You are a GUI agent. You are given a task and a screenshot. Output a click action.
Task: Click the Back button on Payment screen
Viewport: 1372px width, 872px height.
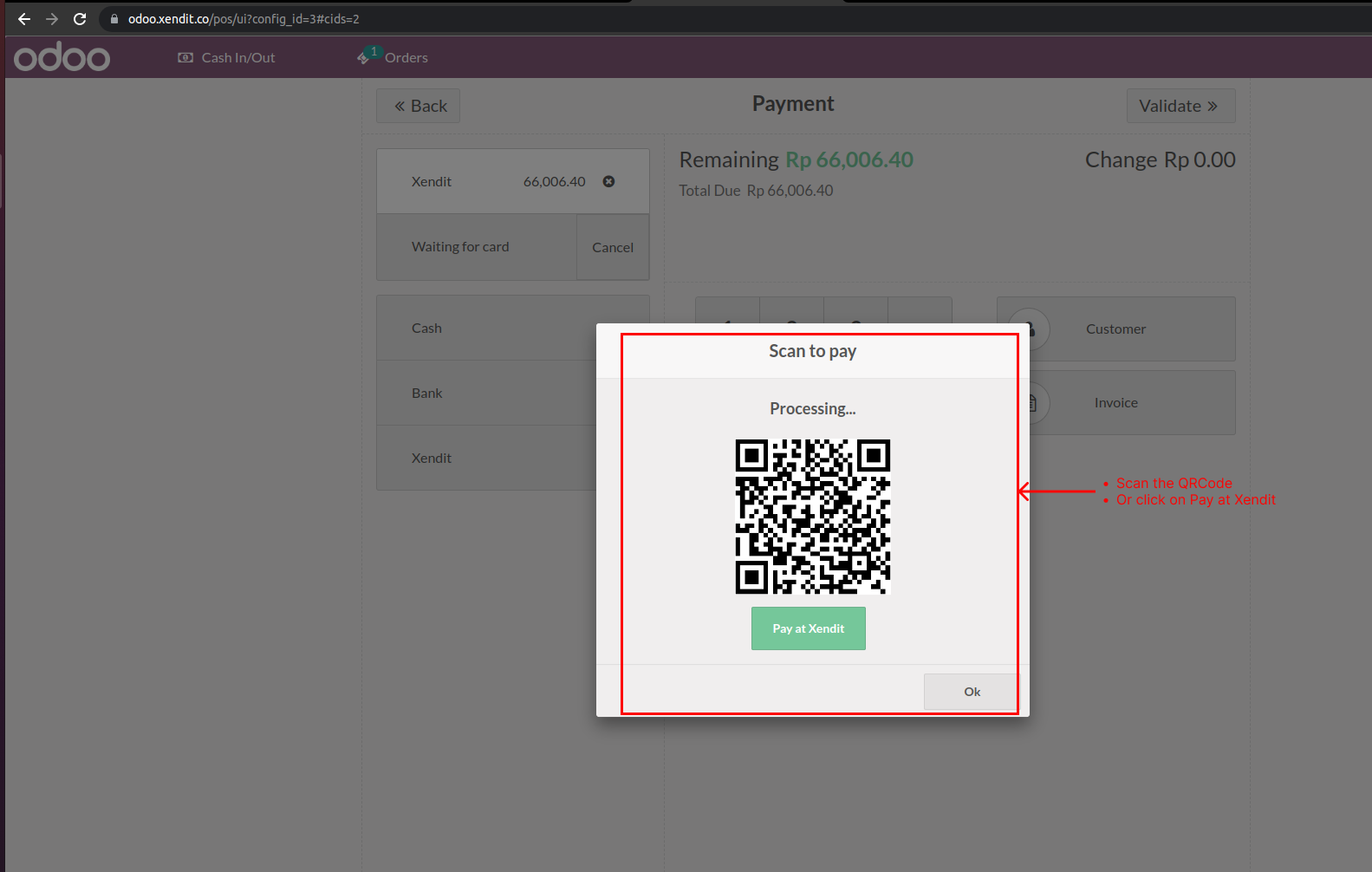click(419, 106)
